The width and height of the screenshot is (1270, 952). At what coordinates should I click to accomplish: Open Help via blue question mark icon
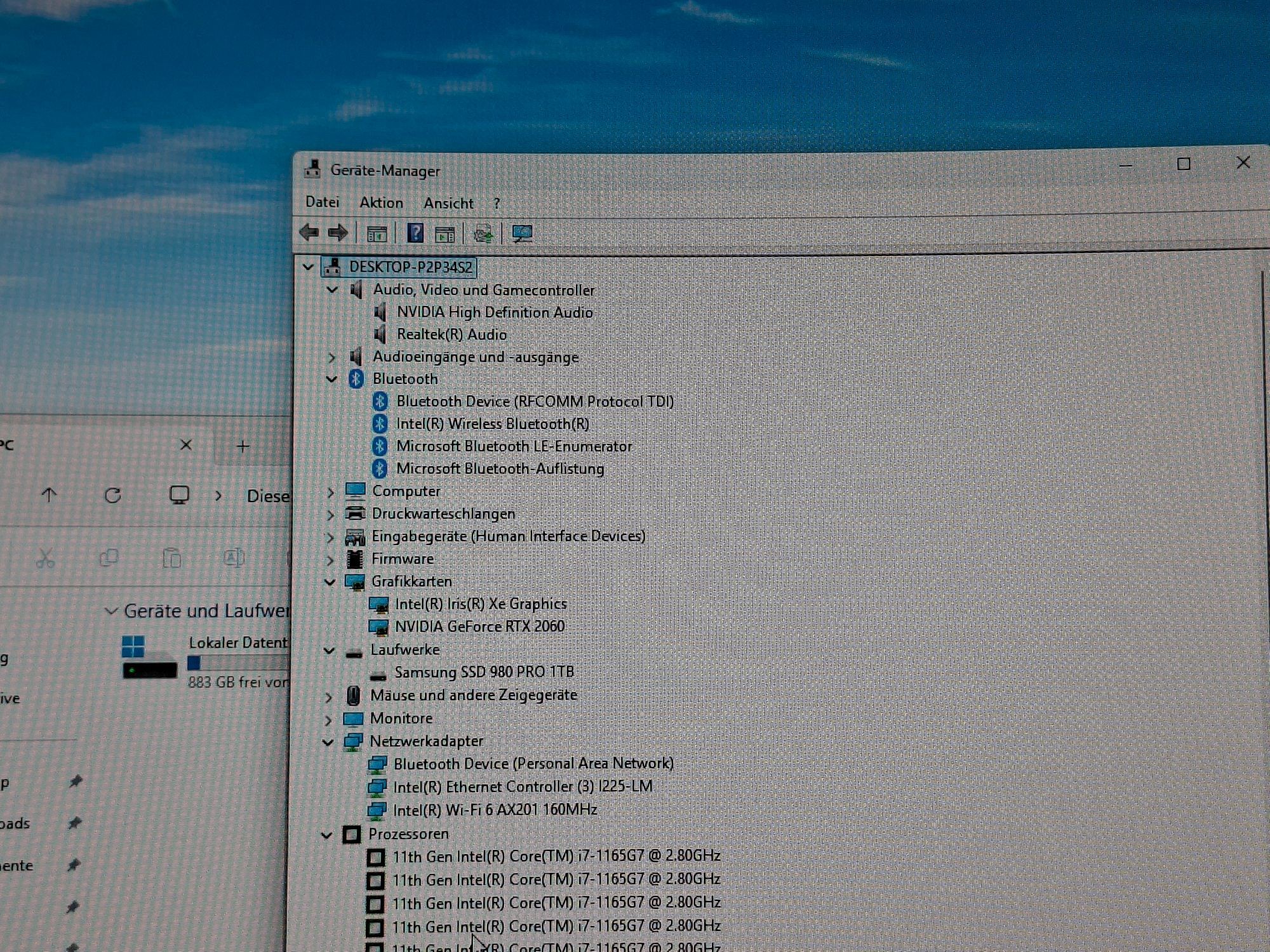(415, 234)
